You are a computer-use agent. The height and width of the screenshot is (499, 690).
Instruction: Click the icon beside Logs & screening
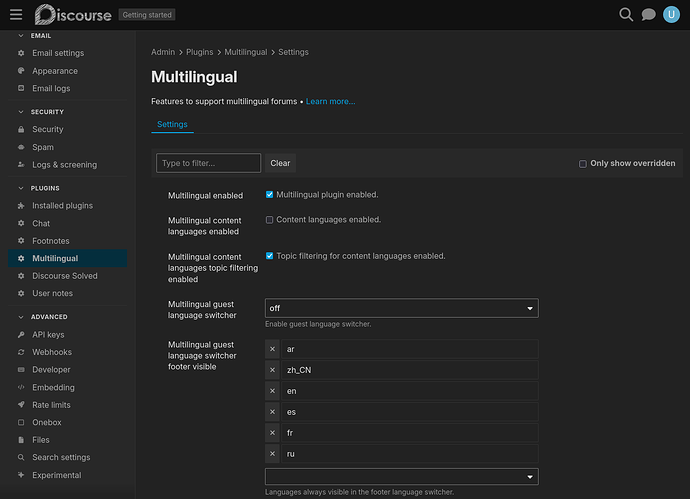click(x=21, y=165)
